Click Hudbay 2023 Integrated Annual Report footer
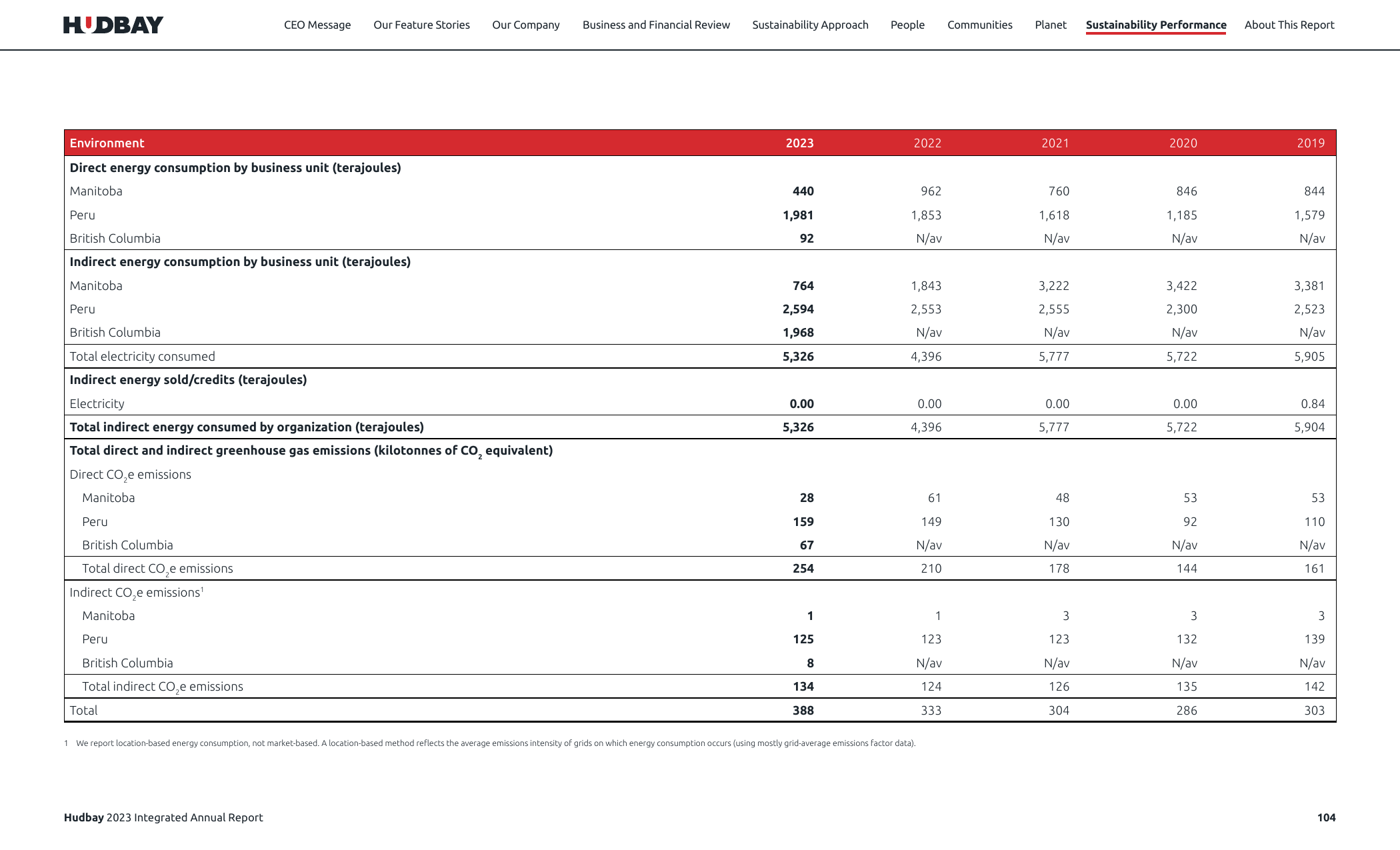This screenshot has width=1400, height=850. coord(163,818)
